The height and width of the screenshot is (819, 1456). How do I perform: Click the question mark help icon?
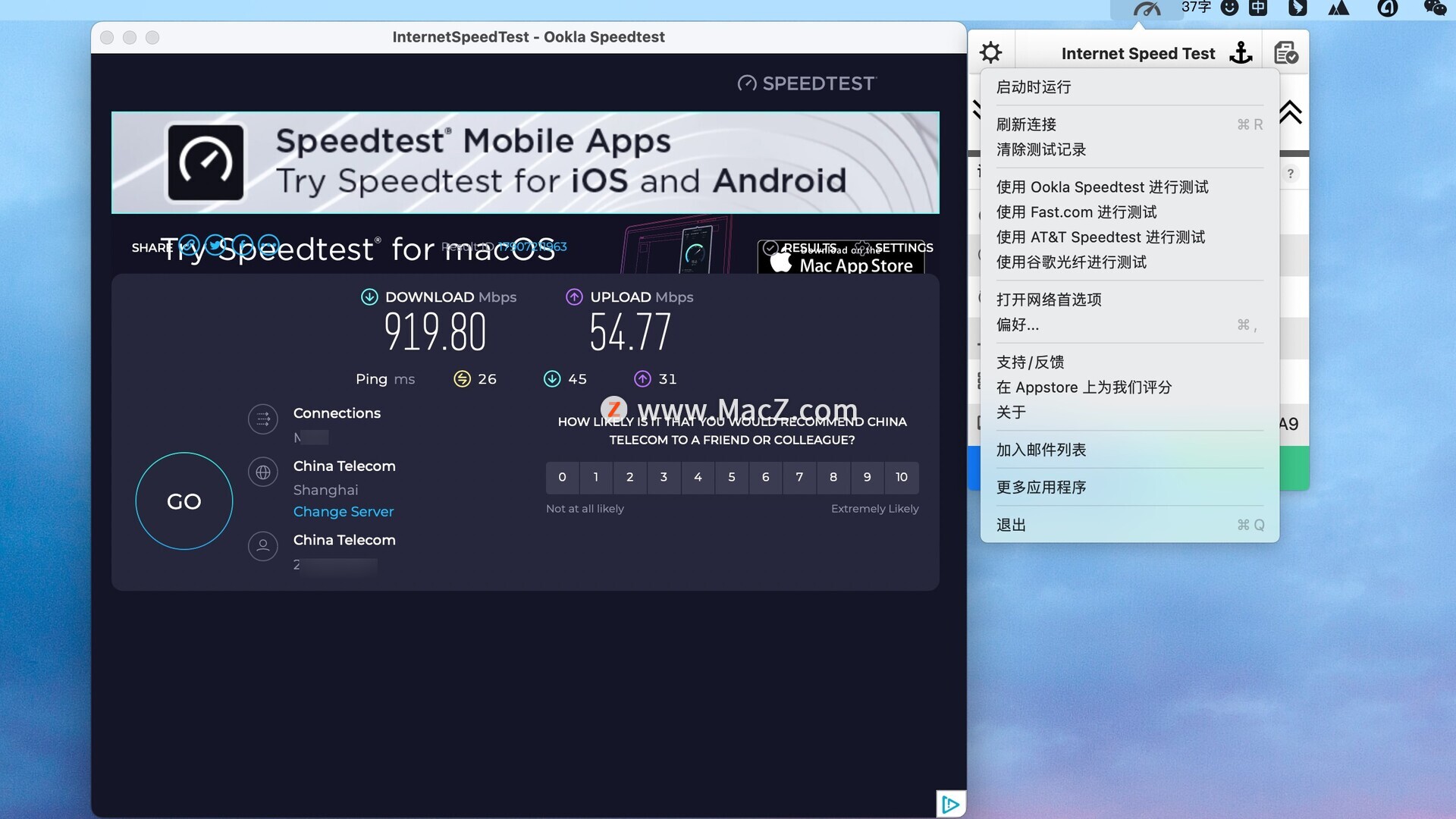(x=1290, y=174)
